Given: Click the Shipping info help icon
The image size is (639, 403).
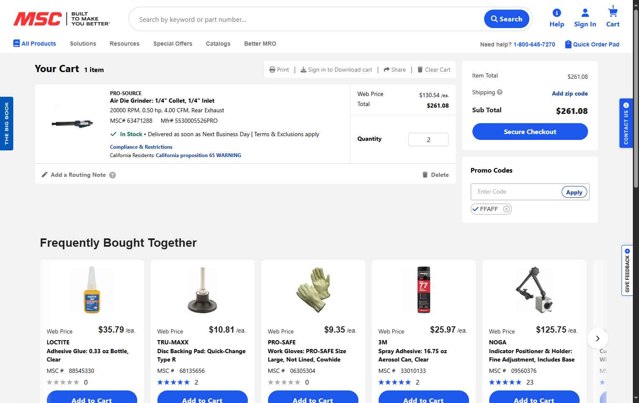Looking at the screenshot, I should 500,92.
